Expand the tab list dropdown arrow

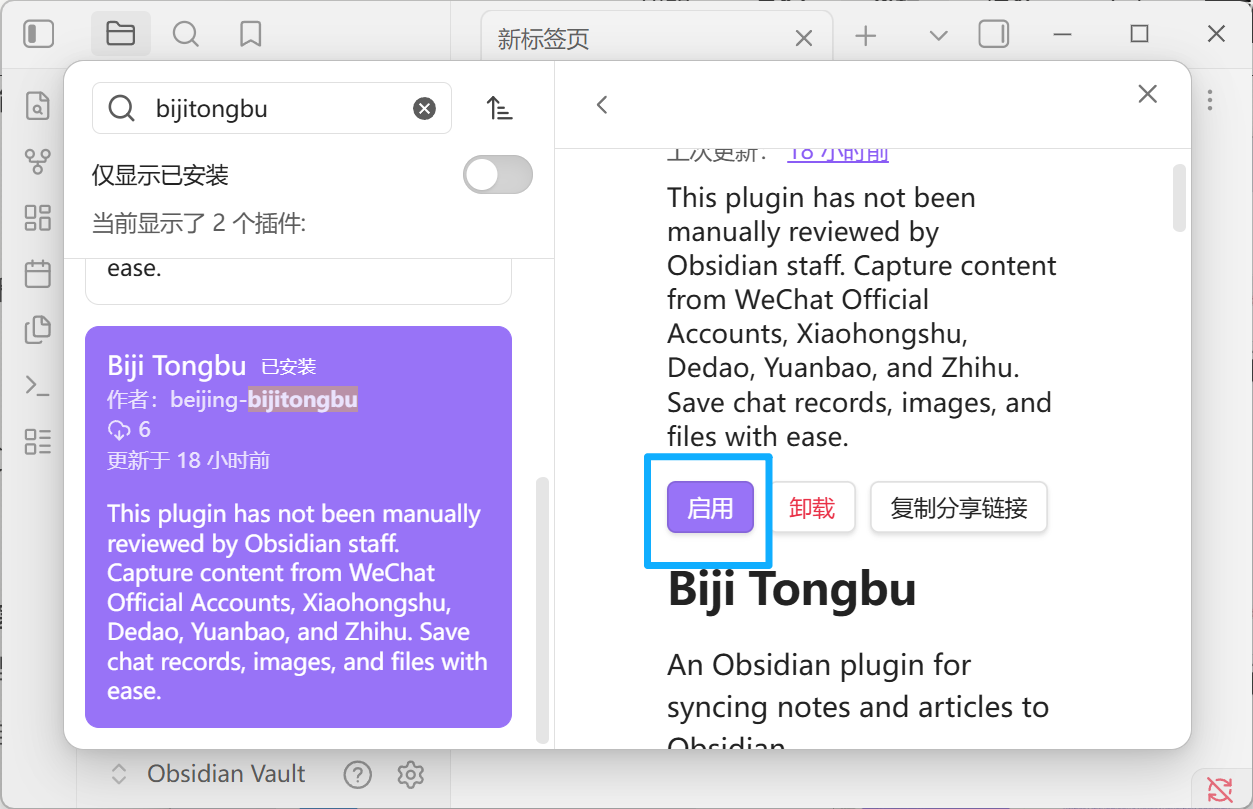pyautogui.click(x=938, y=36)
